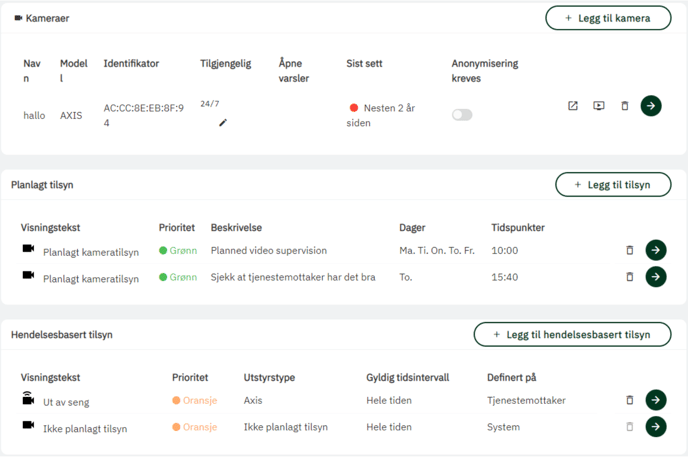Click Planned video supervision description
Screen dimensions: 688x458
[x=269, y=250]
